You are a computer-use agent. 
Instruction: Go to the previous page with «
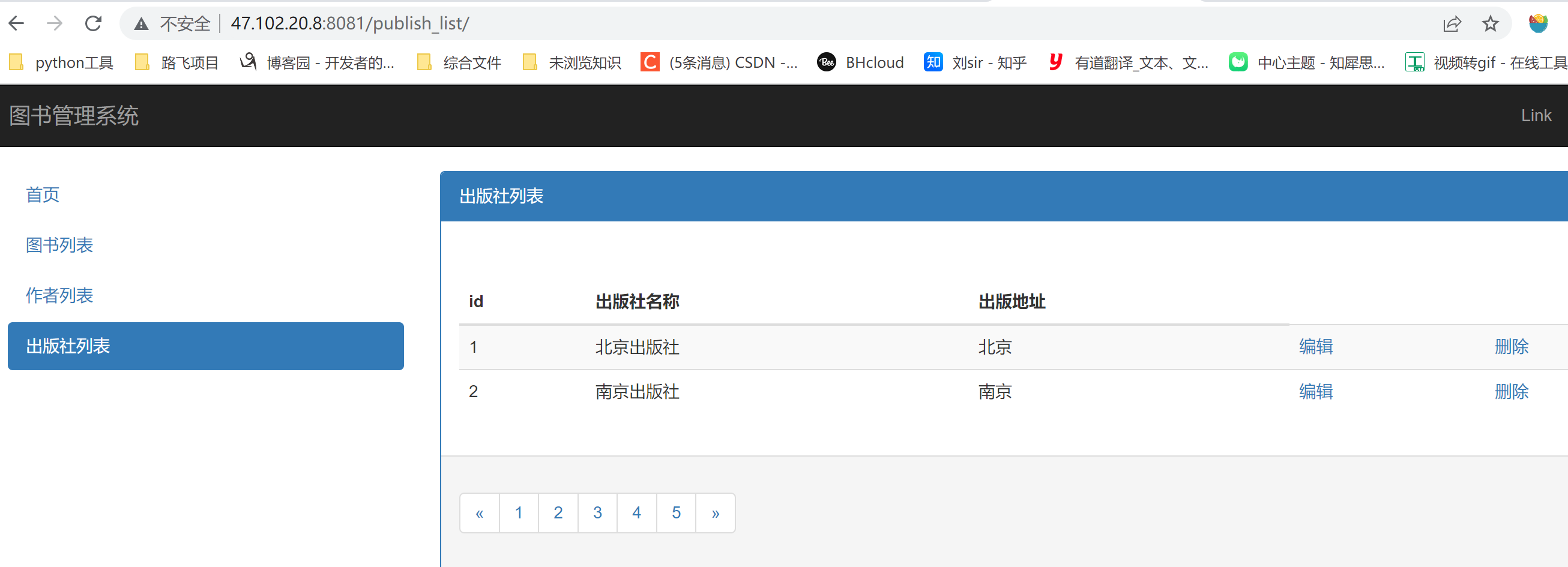click(x=480, y=513)
